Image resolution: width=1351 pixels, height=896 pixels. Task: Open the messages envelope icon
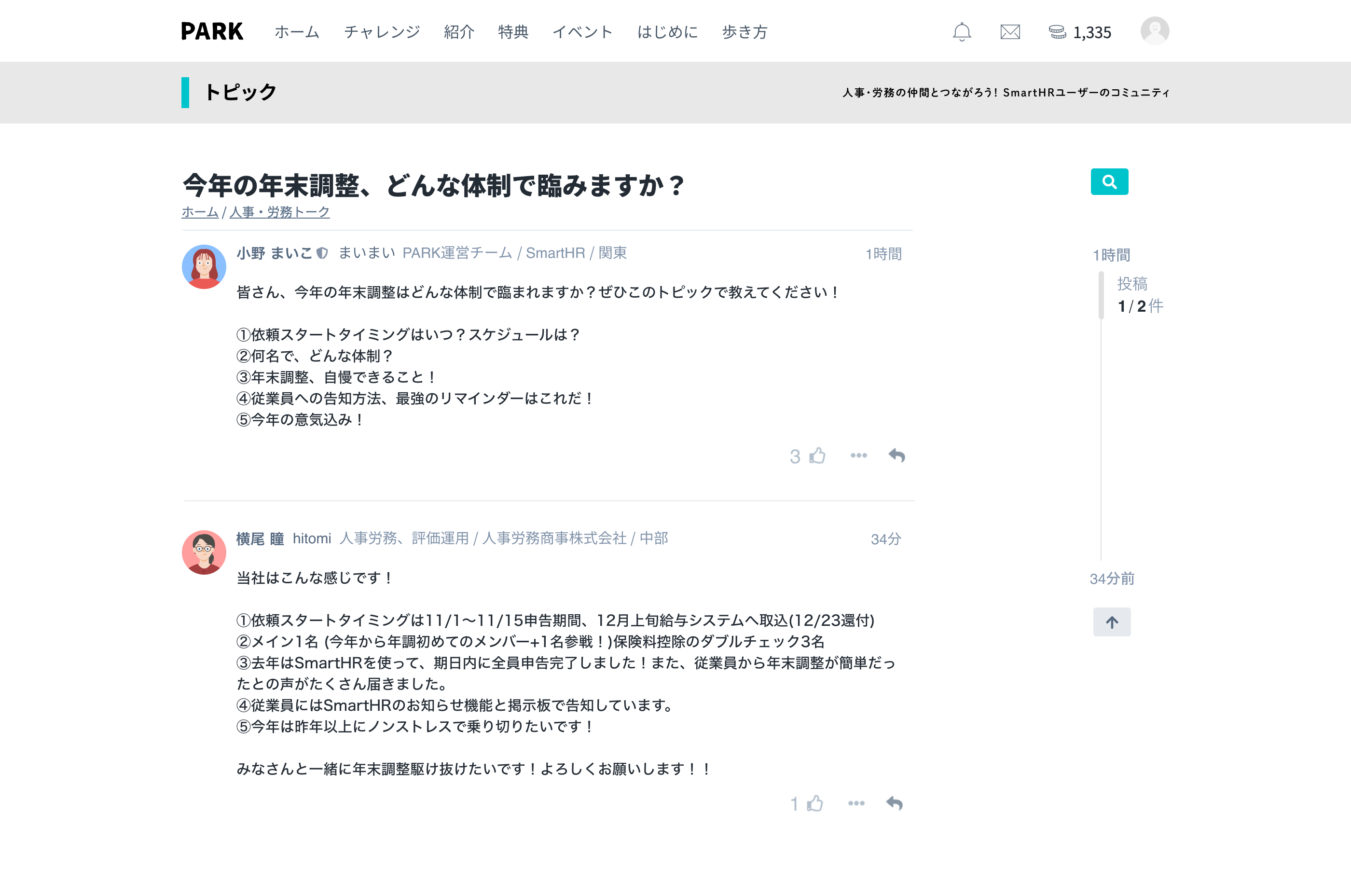1010,32
